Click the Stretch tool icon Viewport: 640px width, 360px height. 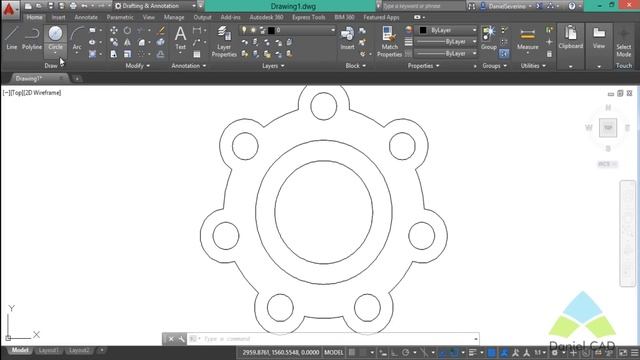click(114, 54)
